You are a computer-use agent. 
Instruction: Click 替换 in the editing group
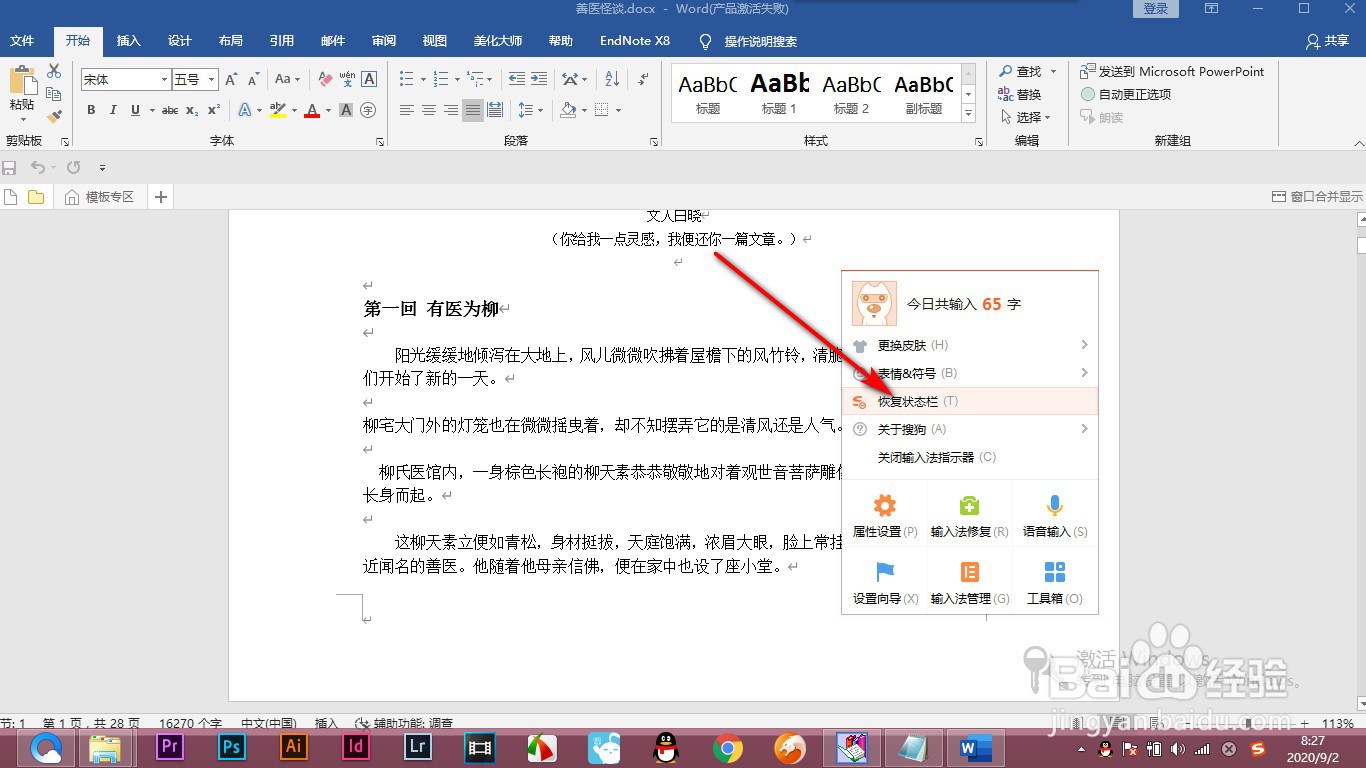[1019, 94]
